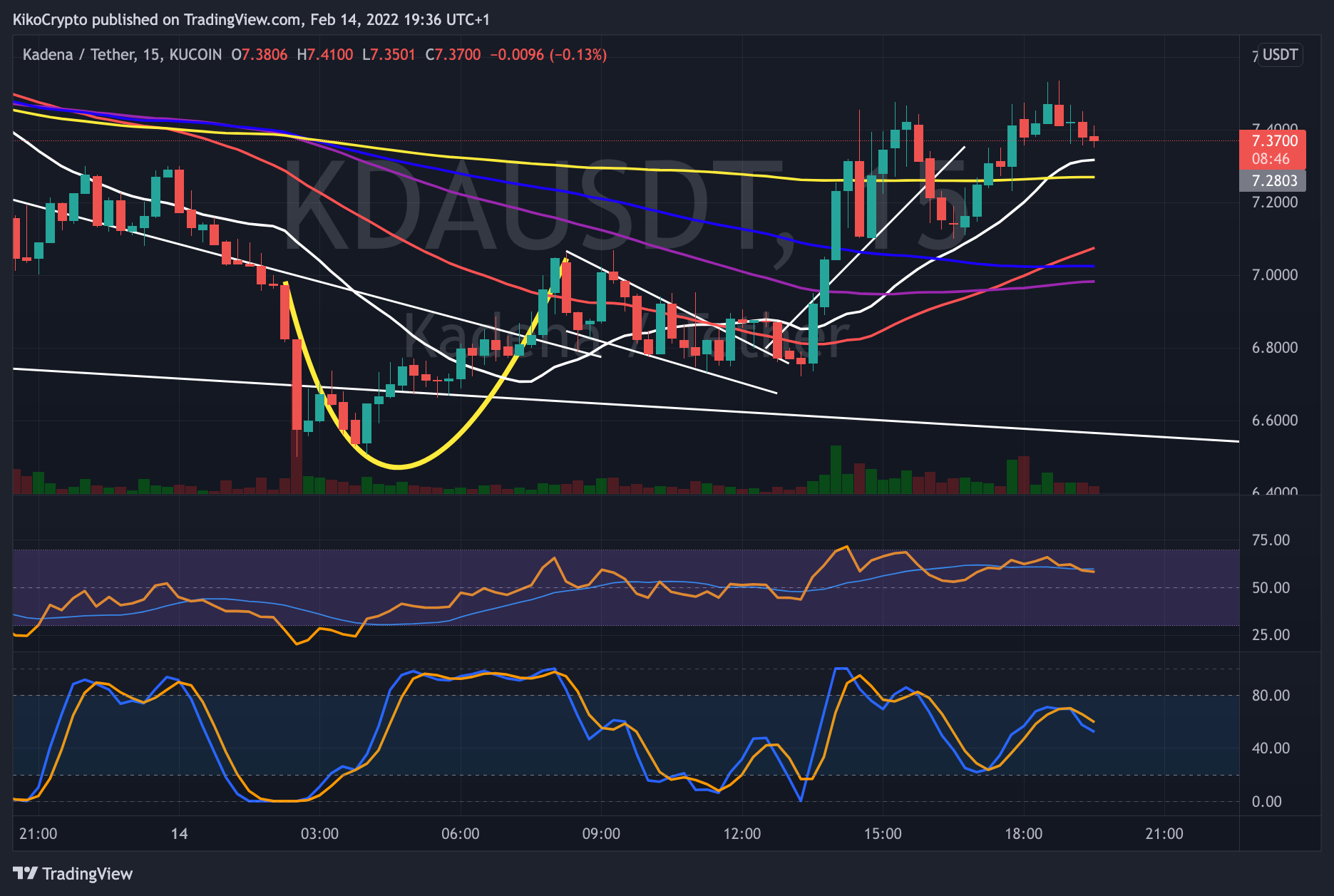Viewport: 1334px width, 896px height.
Task: Click the high value H7.4100
Action: 325,55
